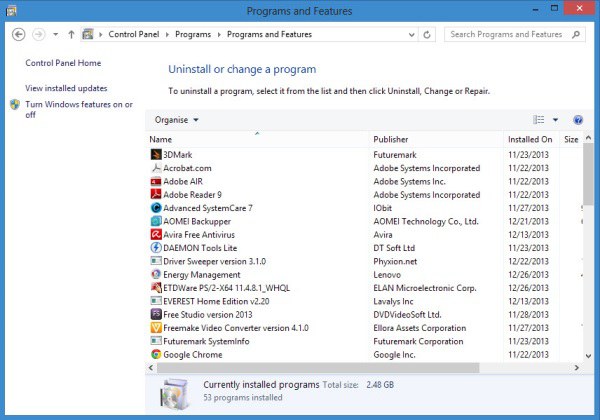Viewport: 600px width, 420px height.
Task: Select publisher Phyxion.net cell
Action: tap(395, 261)
